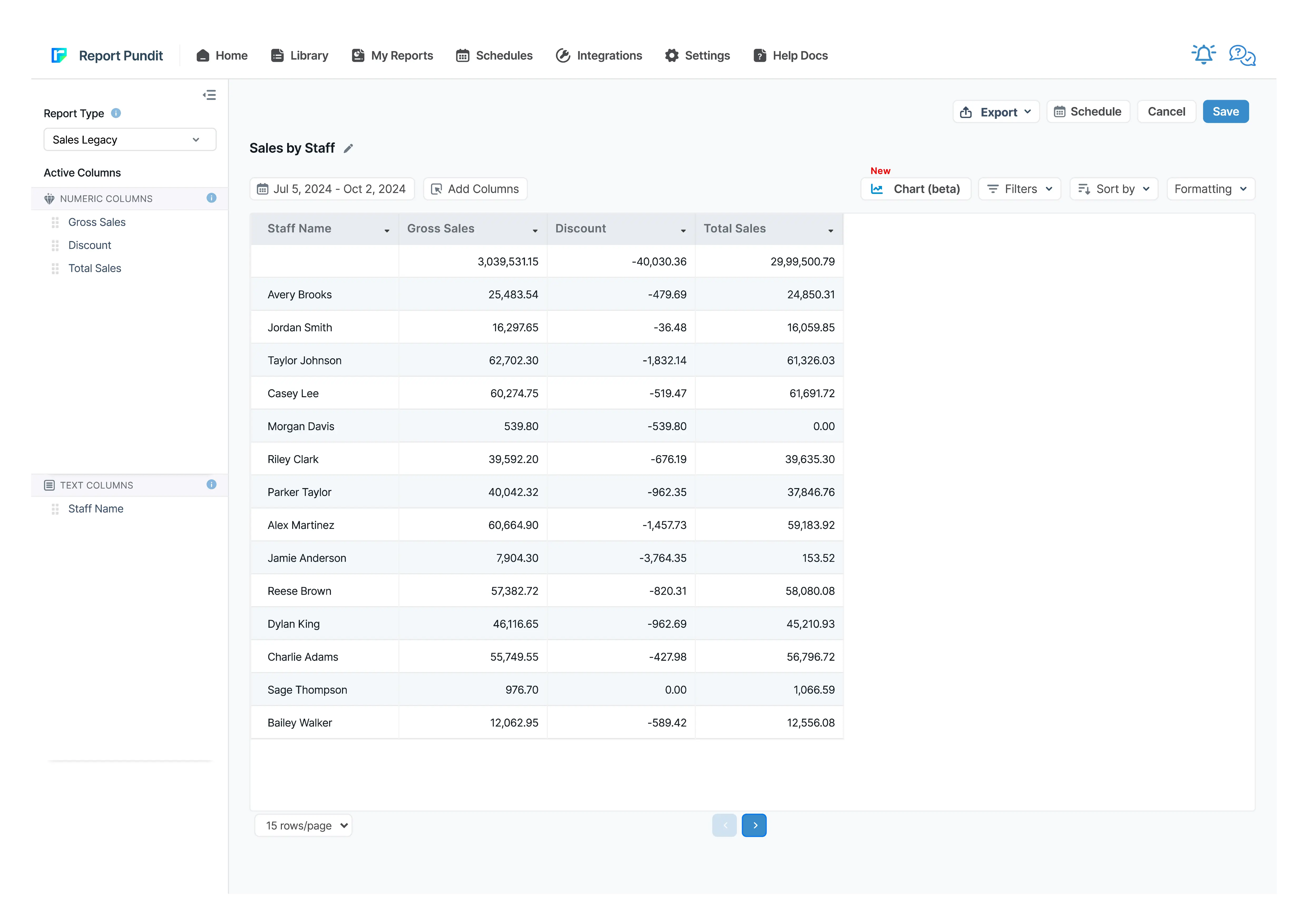The height and width of the screenshot is (924, 1307).
Task: Click the Add Columns button
Action: (x=475, y=189)
